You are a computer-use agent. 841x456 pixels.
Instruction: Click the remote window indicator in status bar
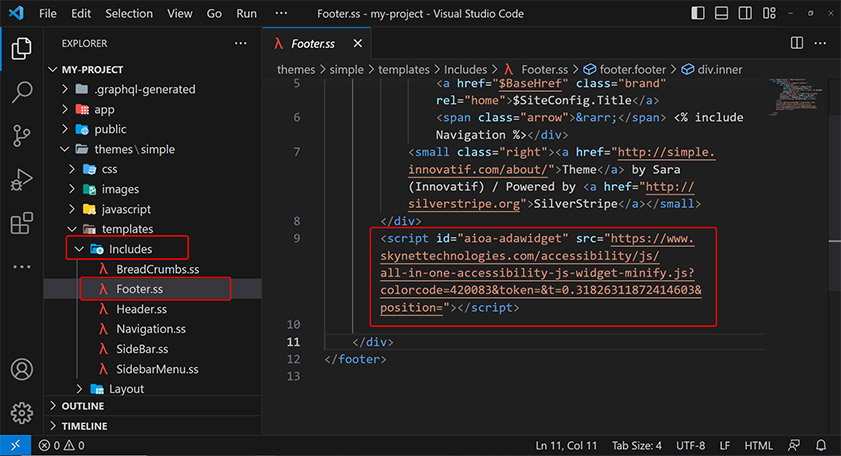[16, 445]
